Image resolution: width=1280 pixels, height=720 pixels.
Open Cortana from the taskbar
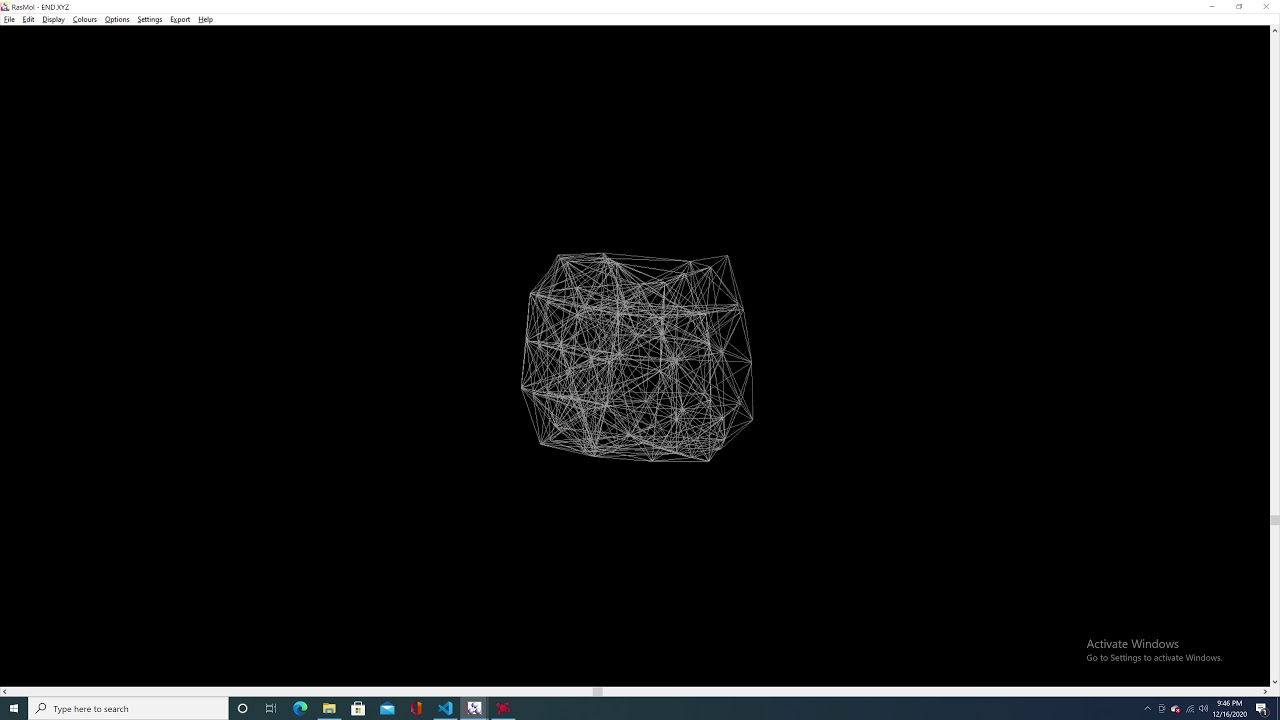[242, 708]
